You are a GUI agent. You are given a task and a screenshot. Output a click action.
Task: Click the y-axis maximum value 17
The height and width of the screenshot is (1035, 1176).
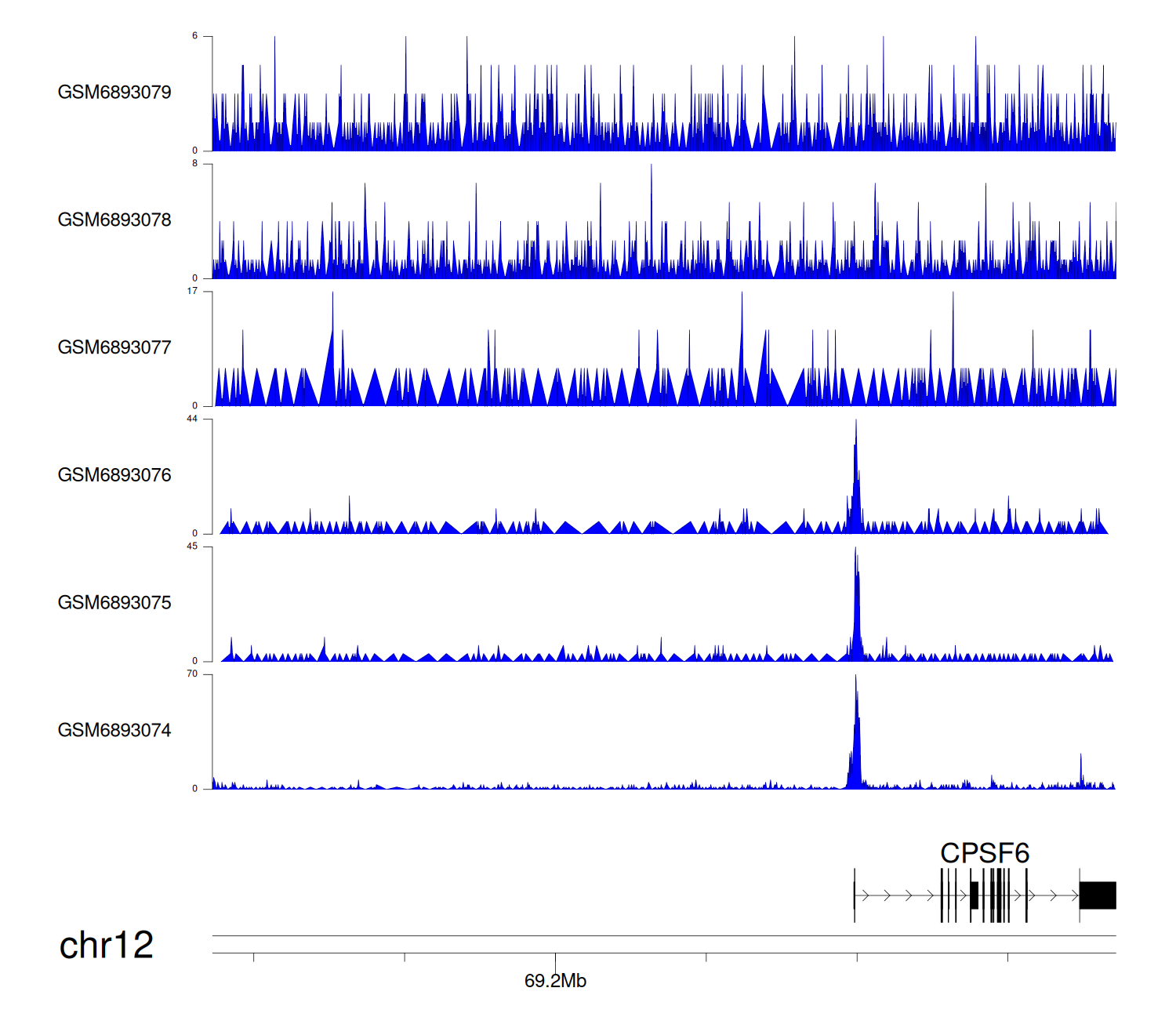click(192, 292)
